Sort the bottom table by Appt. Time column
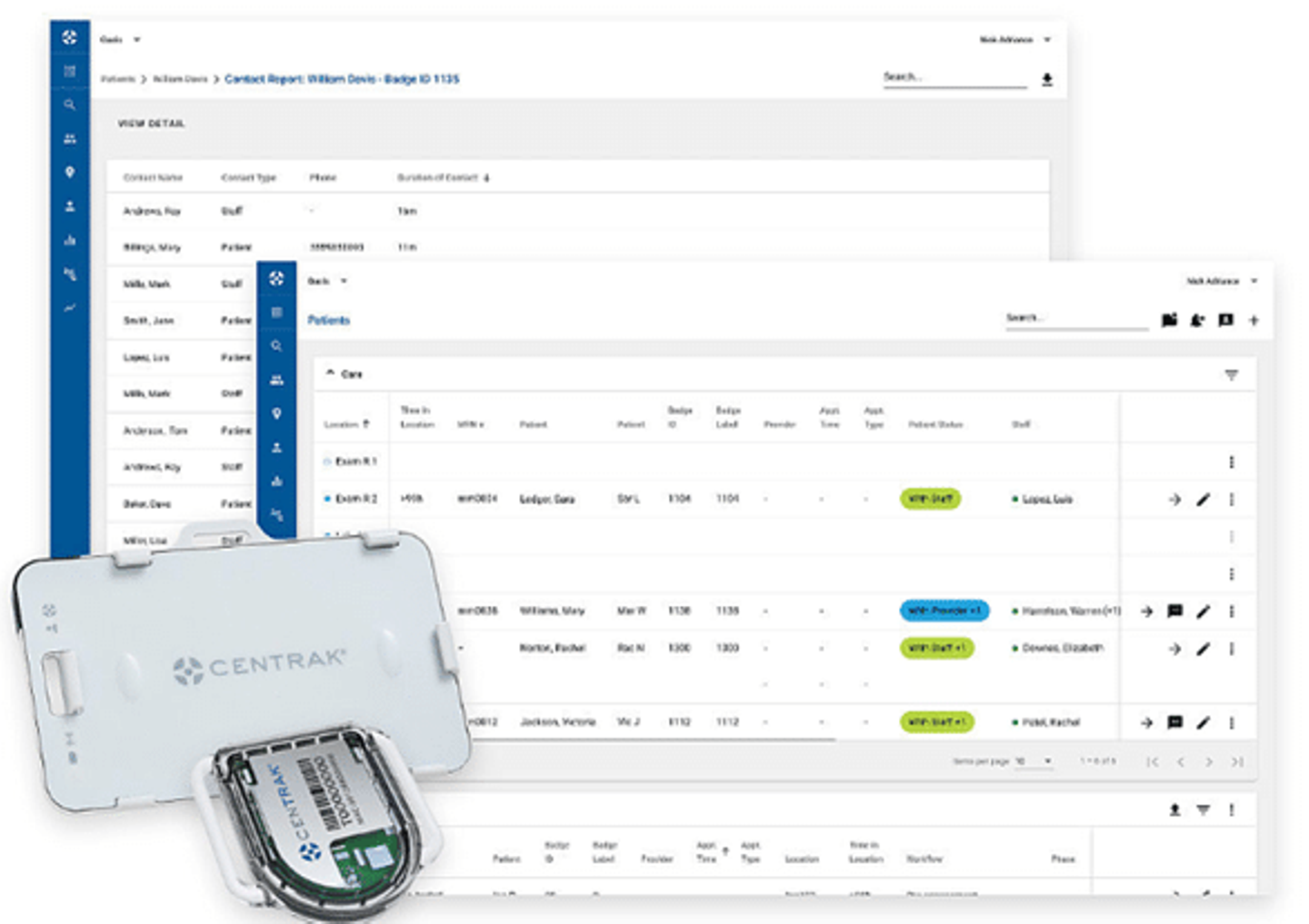 pyautogui.click(x=712, y=851)
